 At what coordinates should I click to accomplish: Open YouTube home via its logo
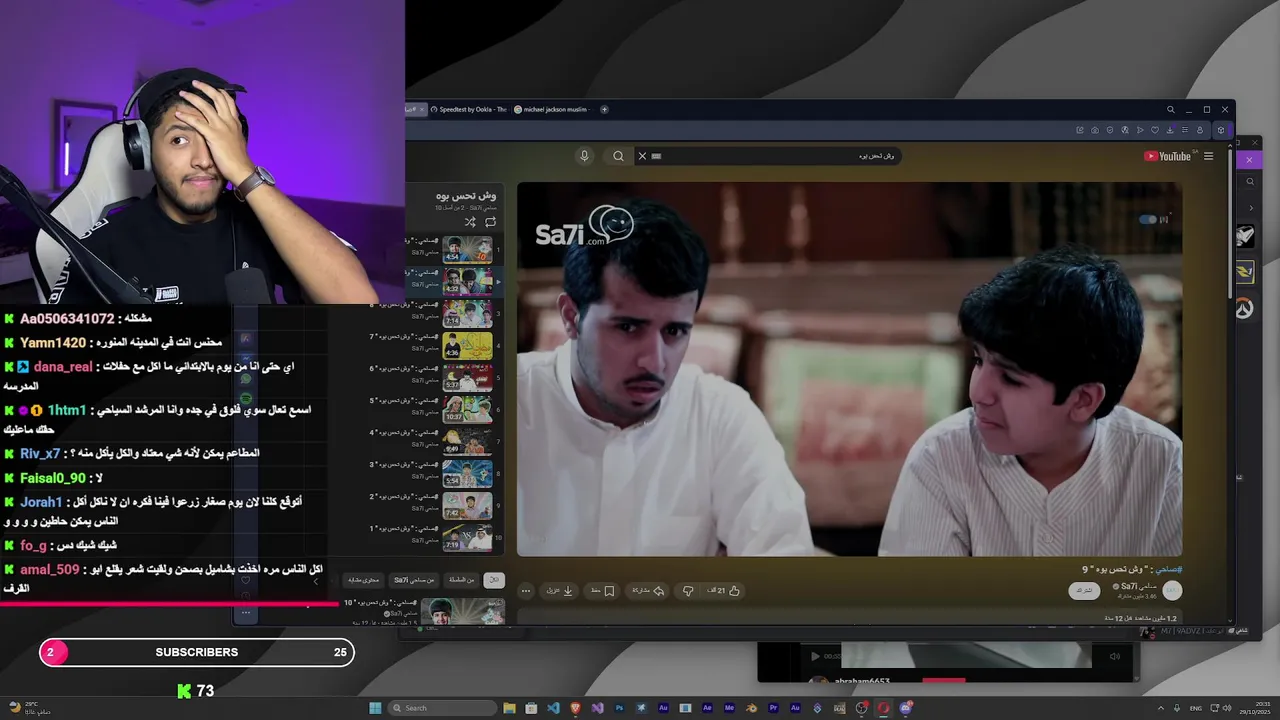coord(1168,156)
